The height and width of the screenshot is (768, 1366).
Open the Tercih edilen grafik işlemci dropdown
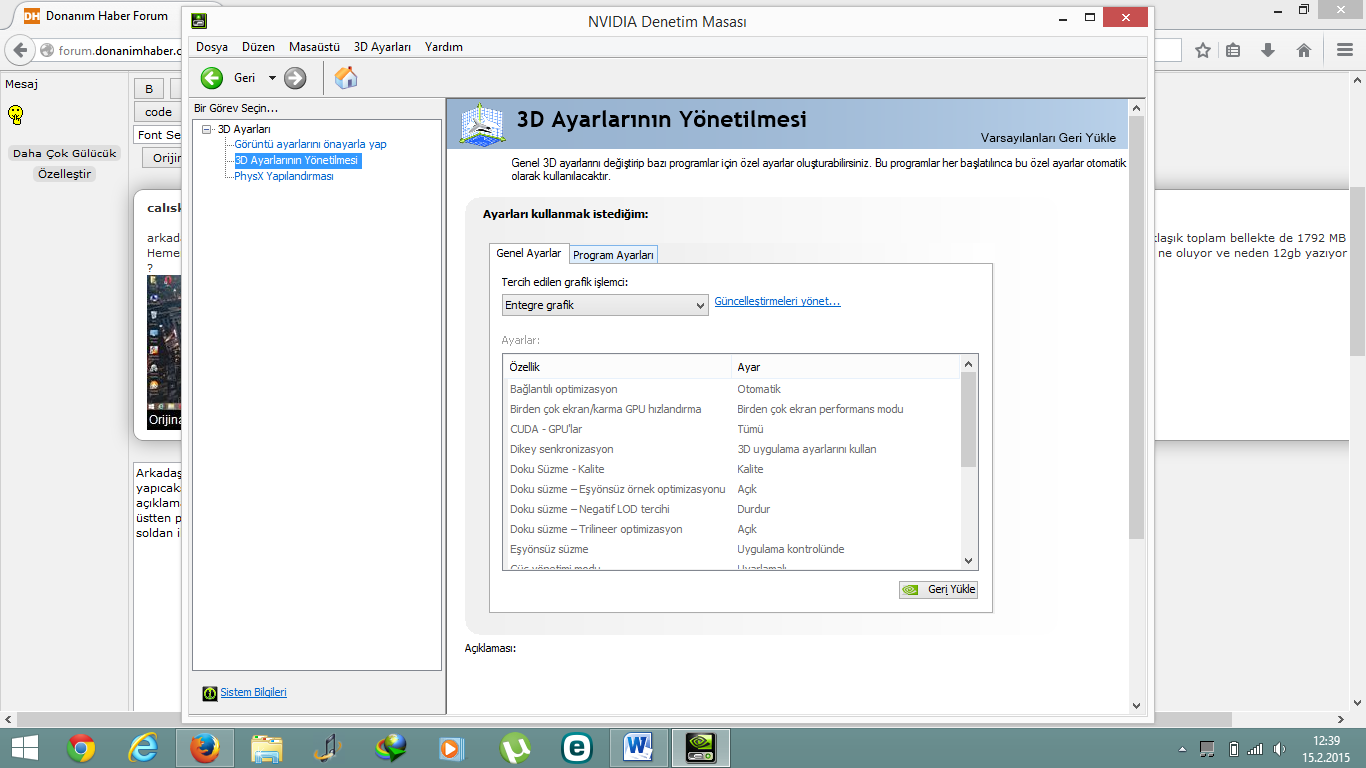(605, 305)
